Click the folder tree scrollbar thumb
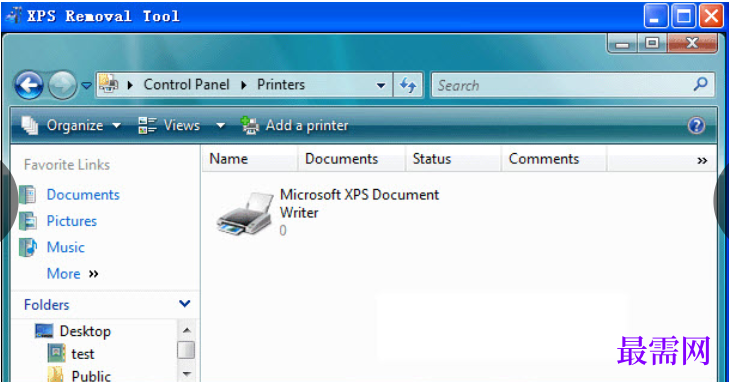729x382 pixels. 186,350
